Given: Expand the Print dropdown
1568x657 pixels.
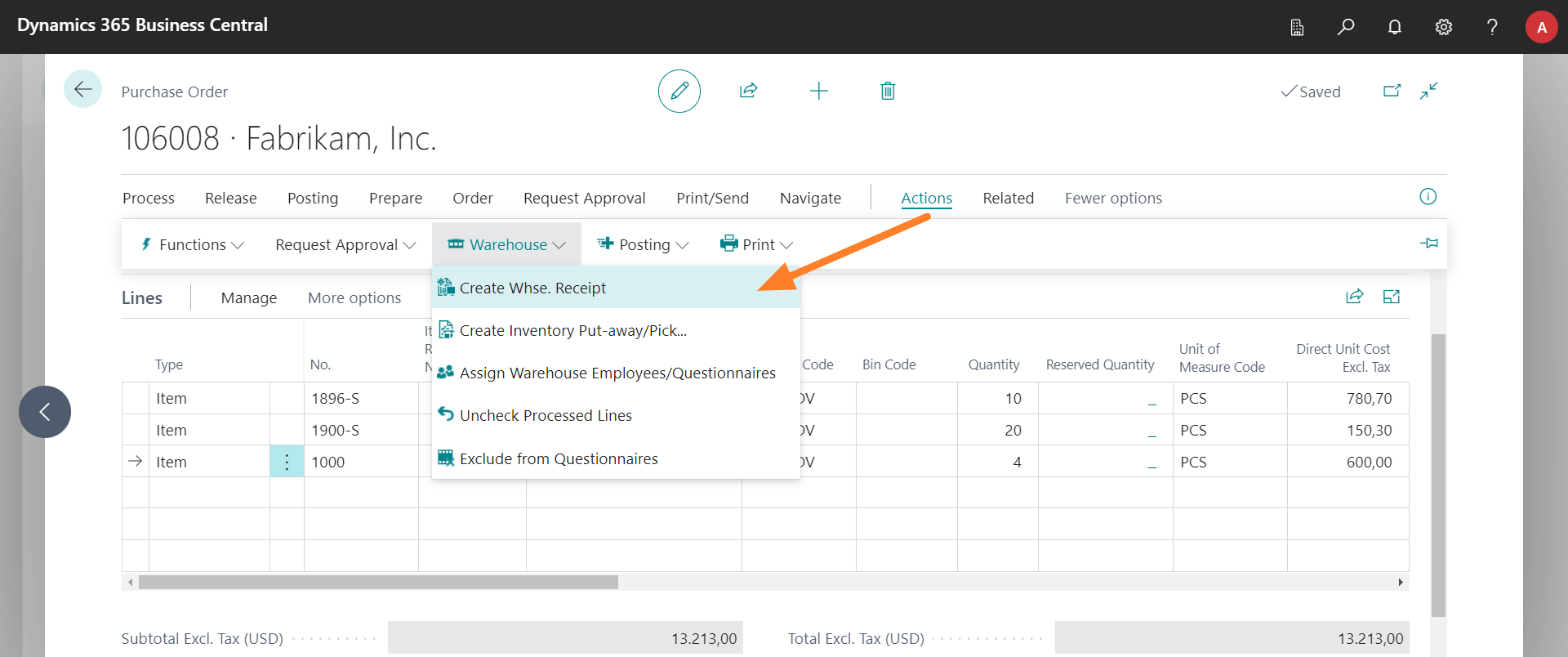Looking at the screenshot, I should pos(757,244).
